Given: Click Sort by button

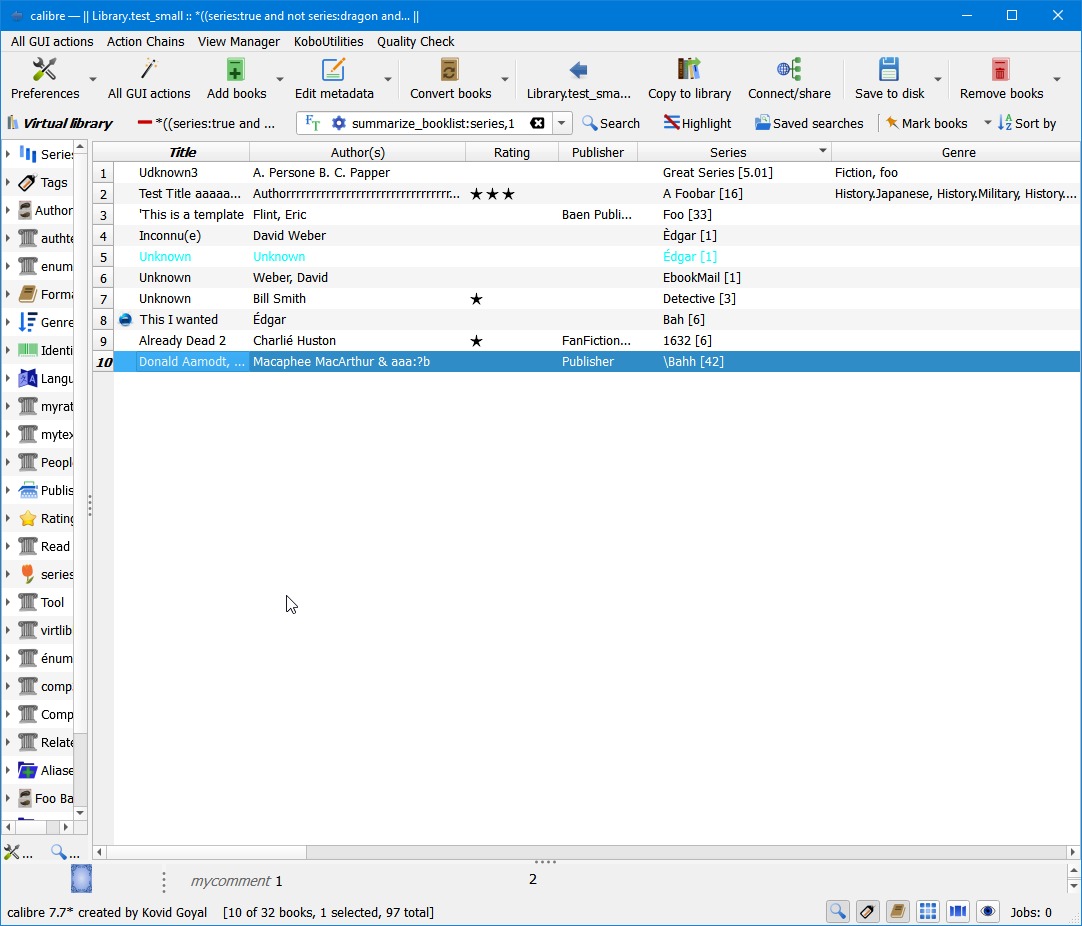Looking at the screenshot, I should point(1027,124).
